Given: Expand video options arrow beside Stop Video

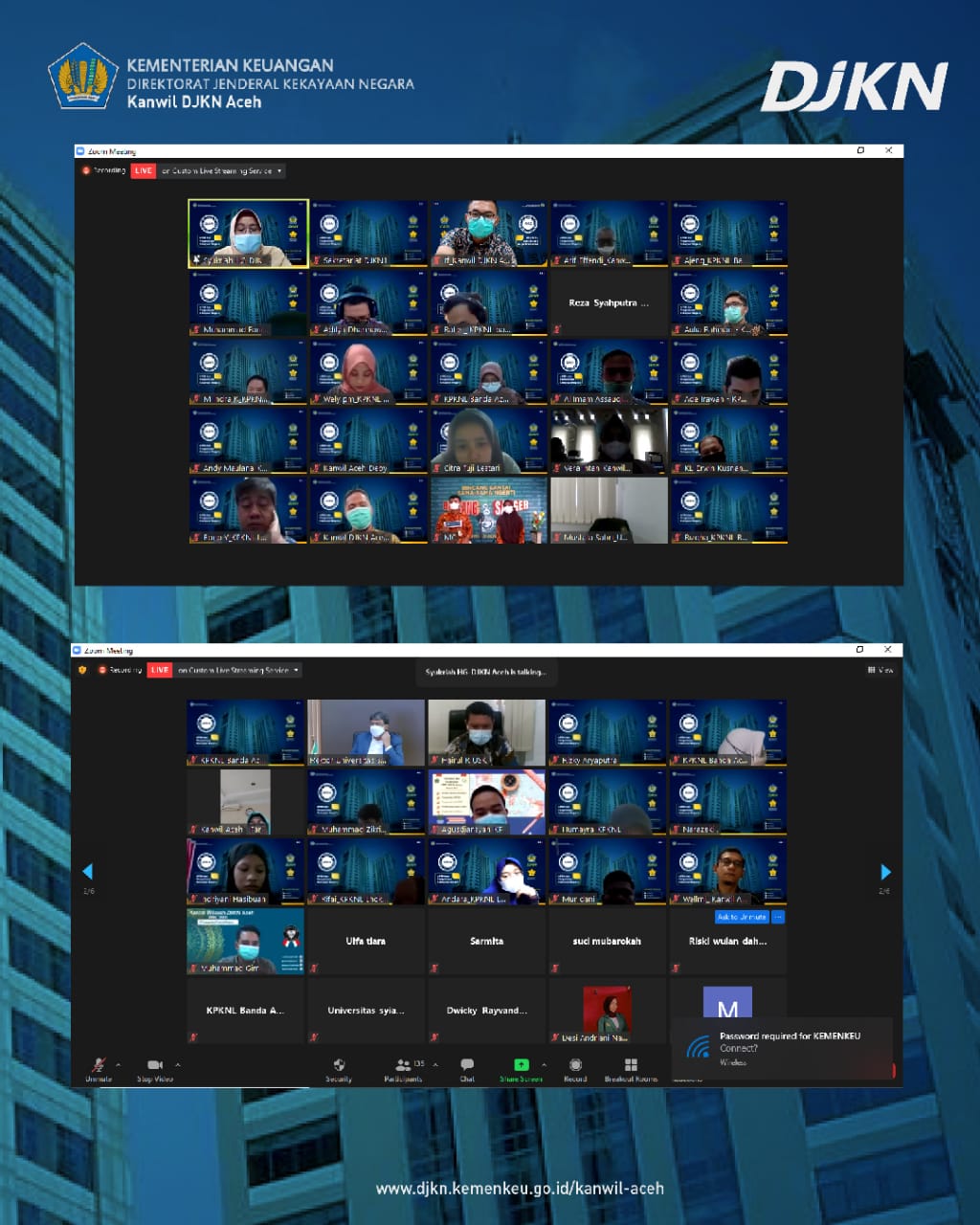Looking at the screenshot, I should coord(177,1064).
